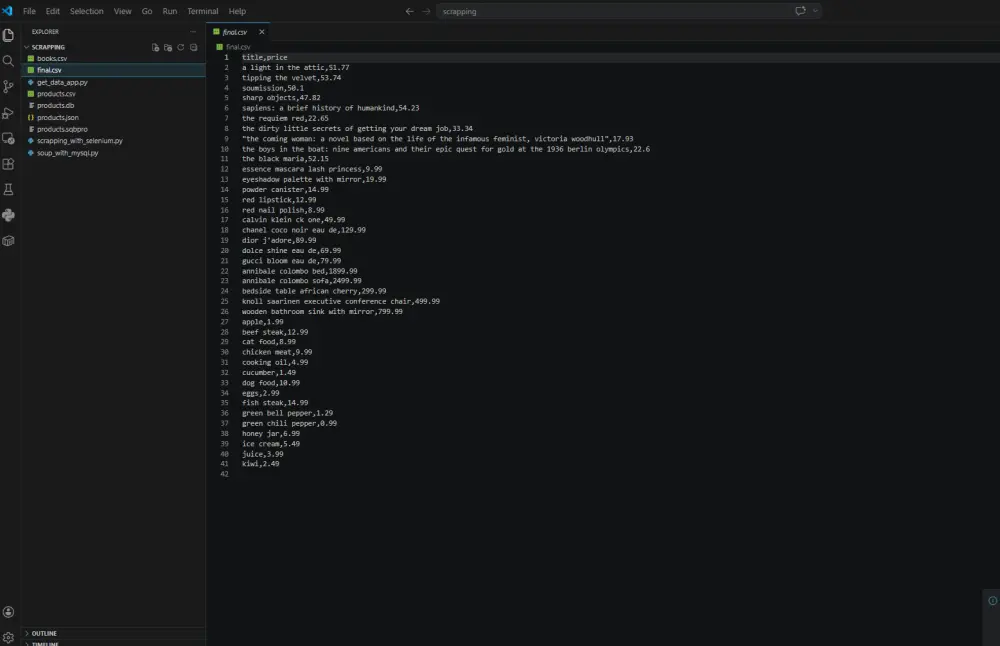1000x646 pixels.
Task: Open products.json file
Action: tap(57, 117)
